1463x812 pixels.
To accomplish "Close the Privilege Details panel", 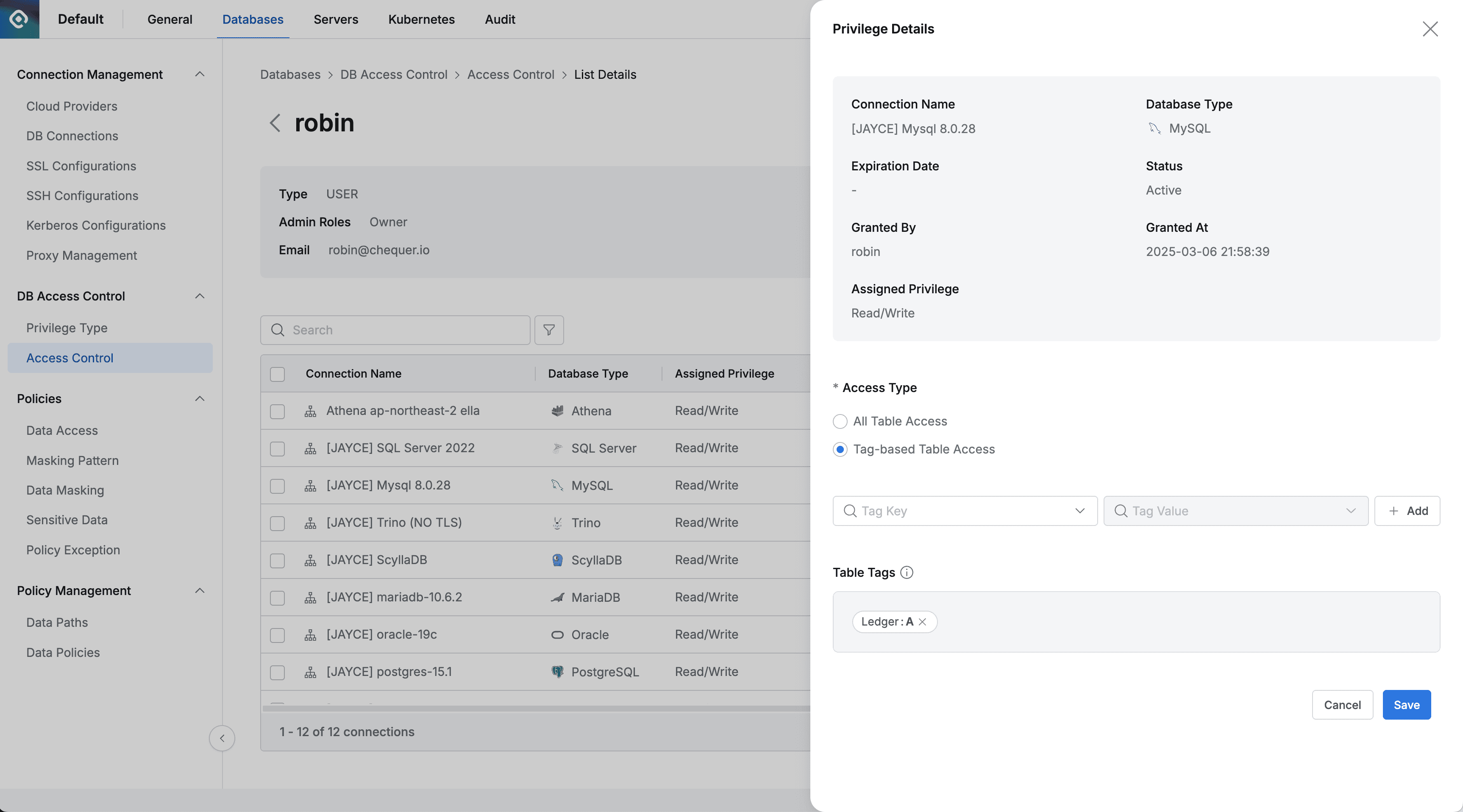I will tap(1430, 29).
